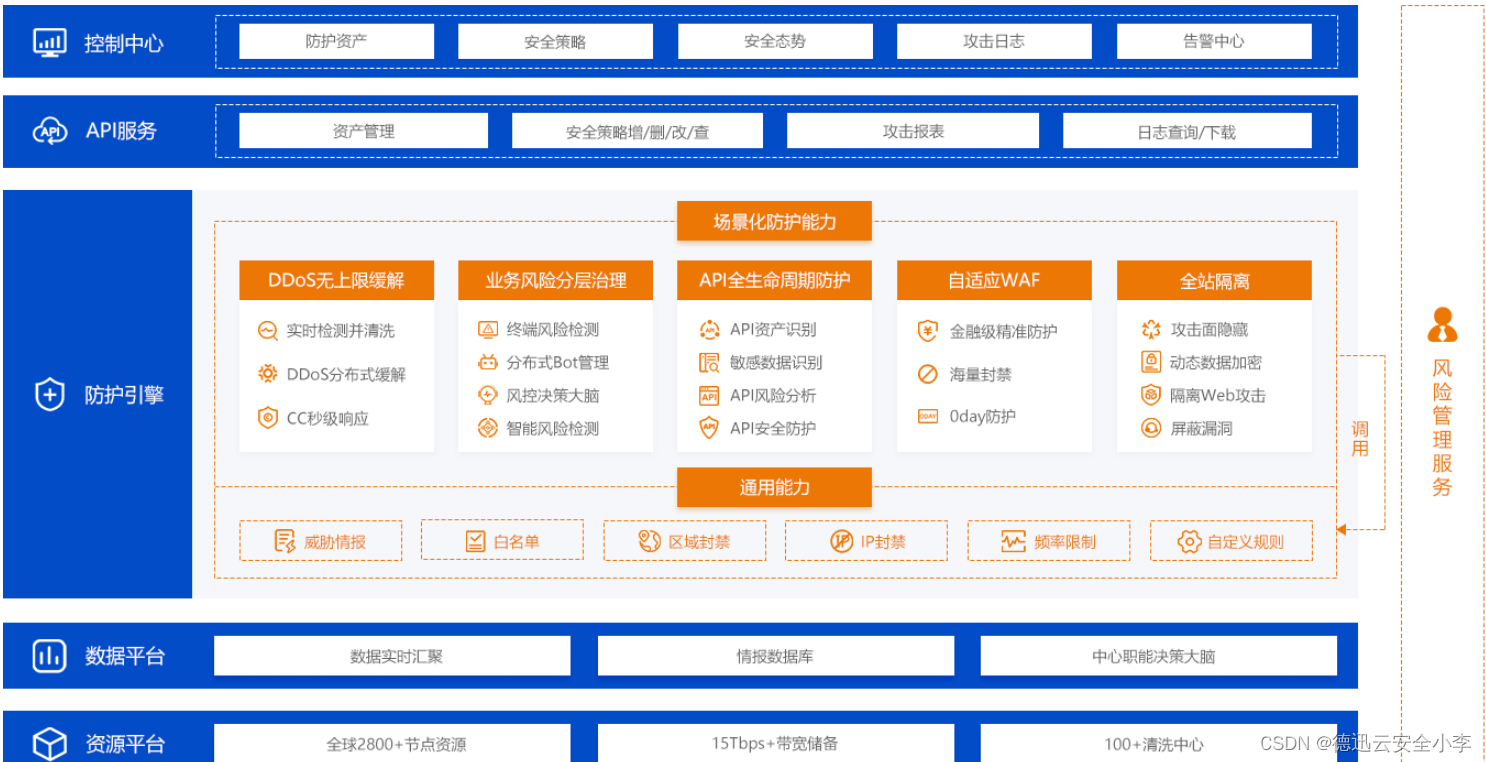Click the 100+清洗中心 box
This screenshot has width=1486, height=762.
click(x=1158, y=743)
